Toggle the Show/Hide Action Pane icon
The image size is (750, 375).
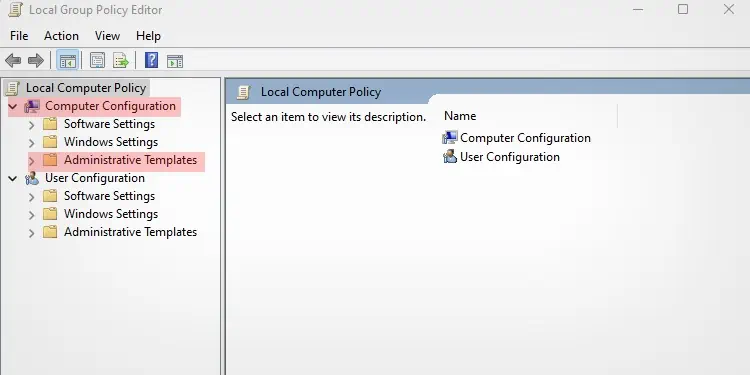coord(175,61)
